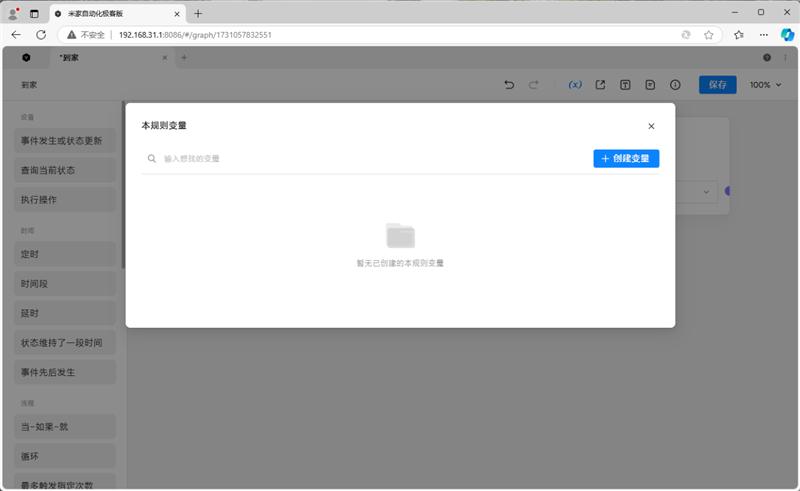The image size is (800, 491).
Task: Open the browser favorites list icon
Action: (739, 35)
